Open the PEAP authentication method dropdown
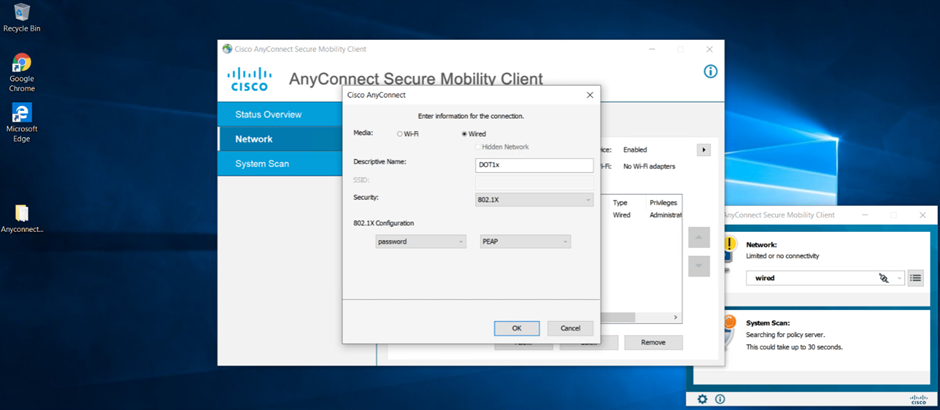This screenshot has height=410, width=940. [525, 242]
